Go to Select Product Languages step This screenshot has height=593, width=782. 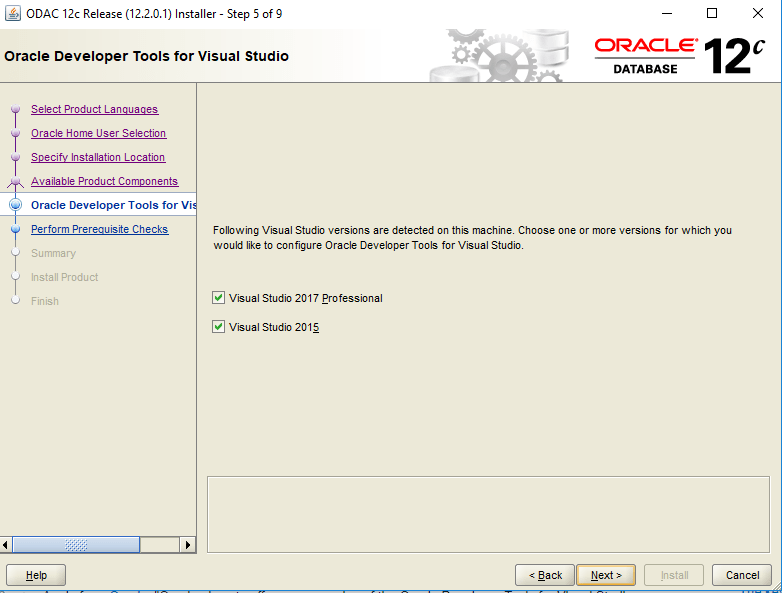coord(94,109)
